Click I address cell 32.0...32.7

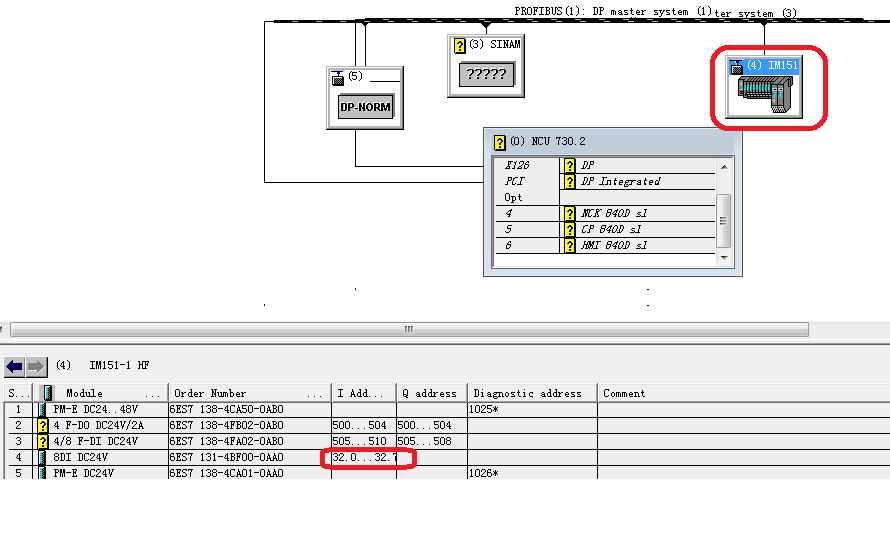(x=364, y=457)
